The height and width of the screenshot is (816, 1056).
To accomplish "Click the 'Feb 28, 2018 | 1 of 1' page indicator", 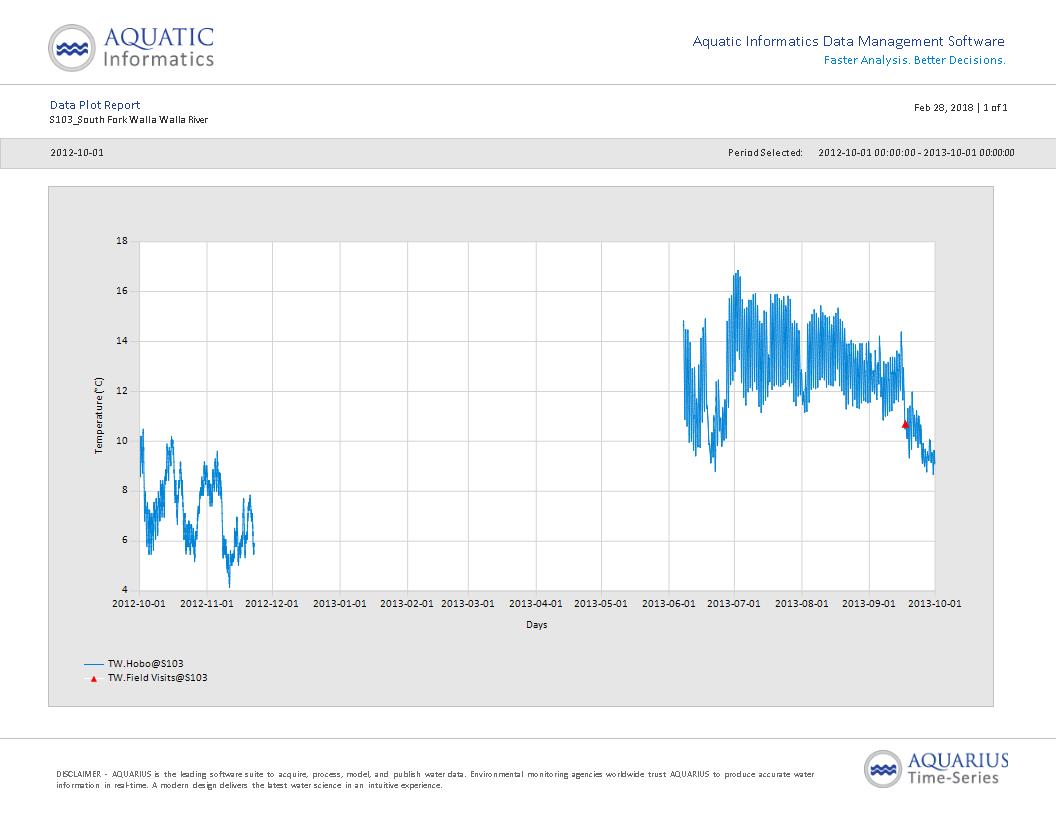I will [x=960, y=108].
